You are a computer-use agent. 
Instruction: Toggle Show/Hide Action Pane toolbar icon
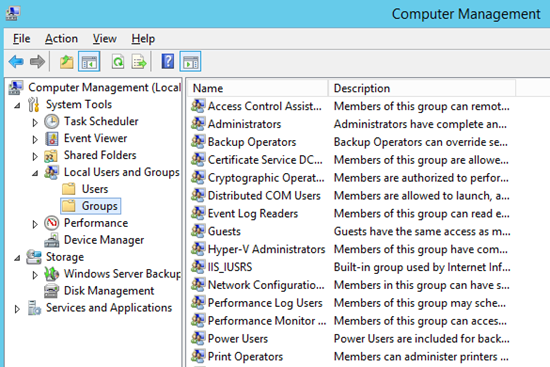190,62
